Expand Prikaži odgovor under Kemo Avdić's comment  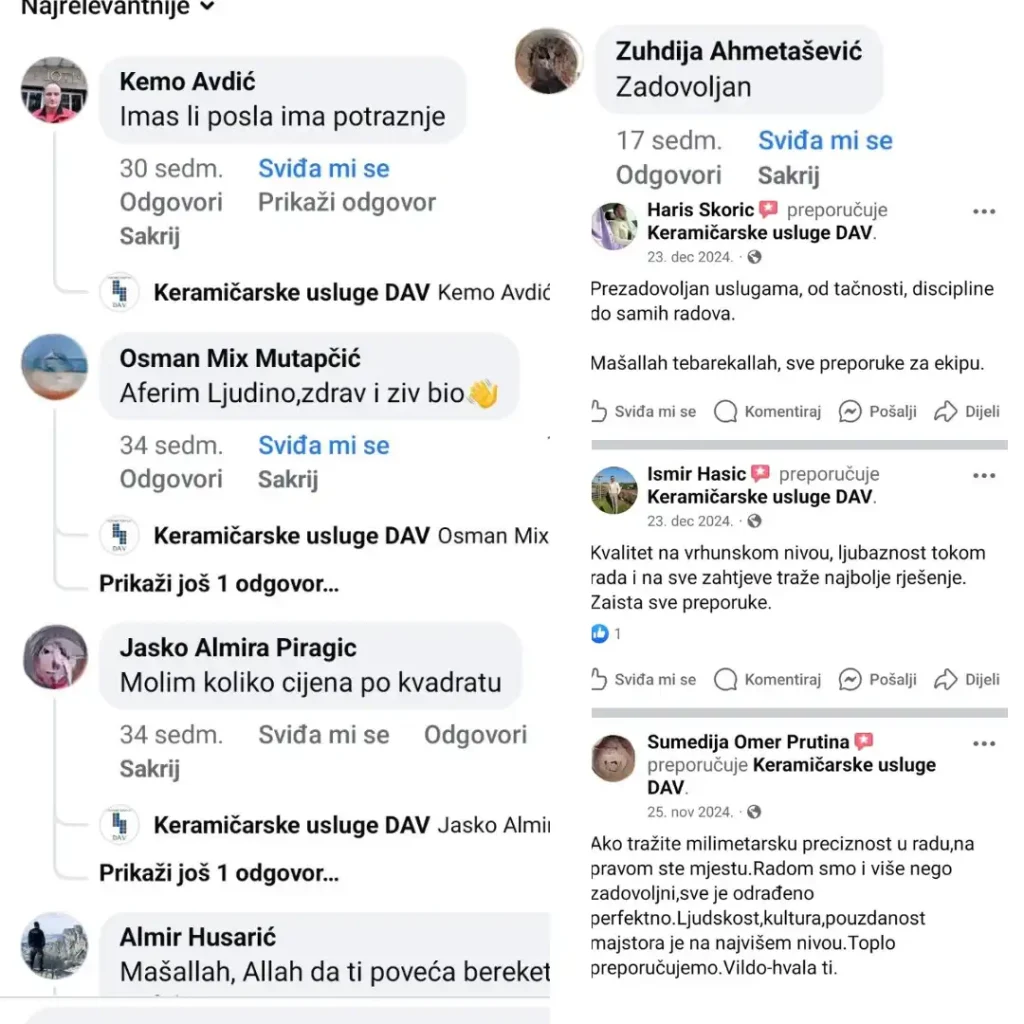346,202
